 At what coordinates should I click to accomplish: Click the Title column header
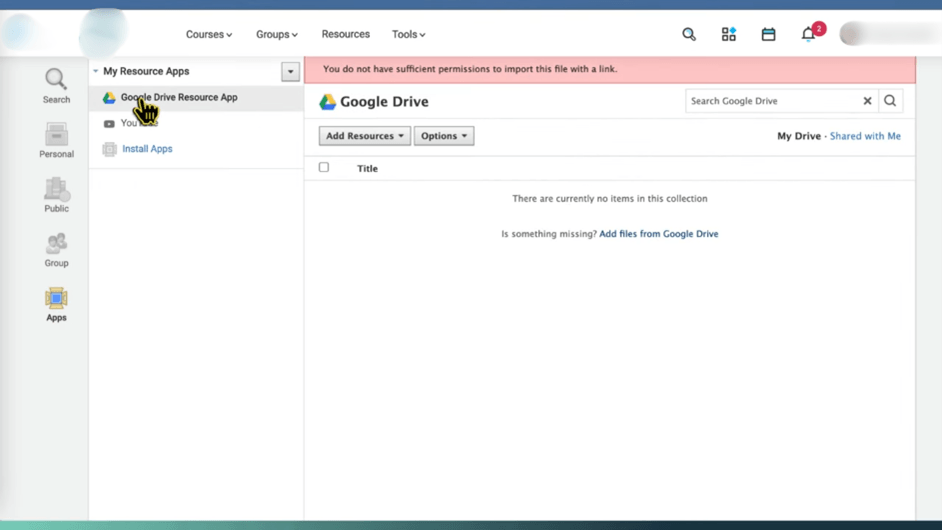[367, 169]
